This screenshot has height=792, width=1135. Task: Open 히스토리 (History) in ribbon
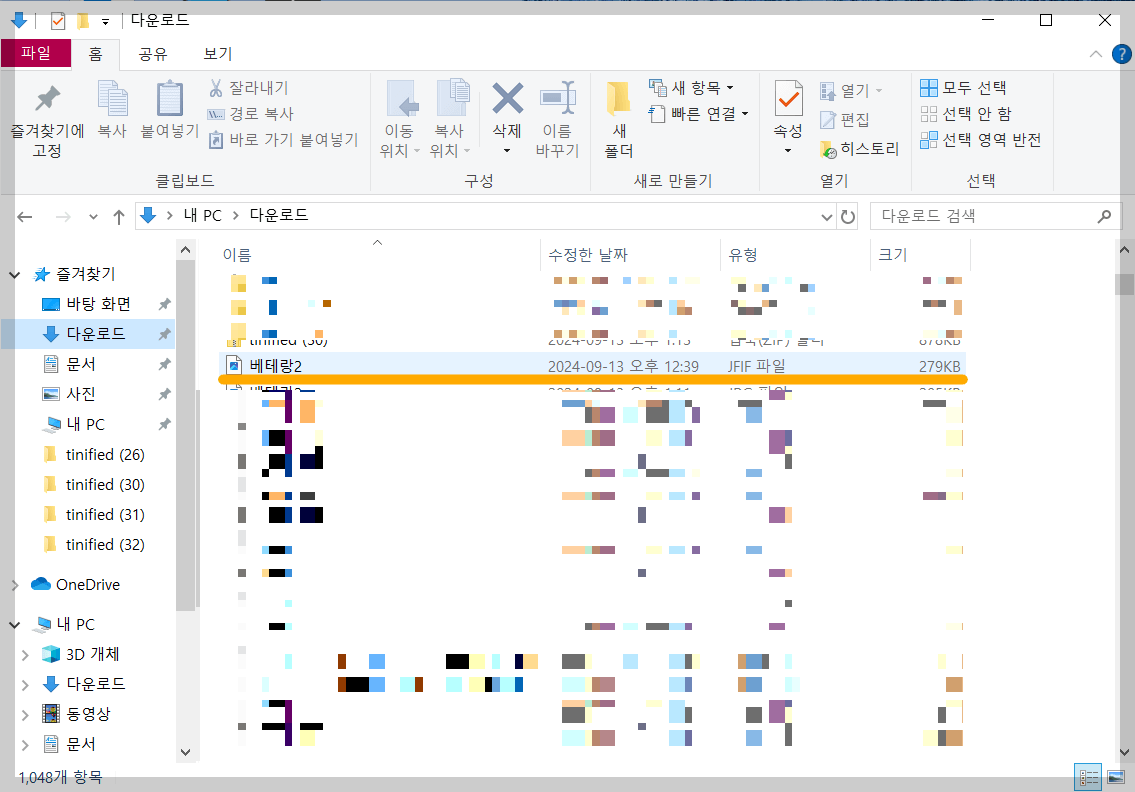point(859,148)
